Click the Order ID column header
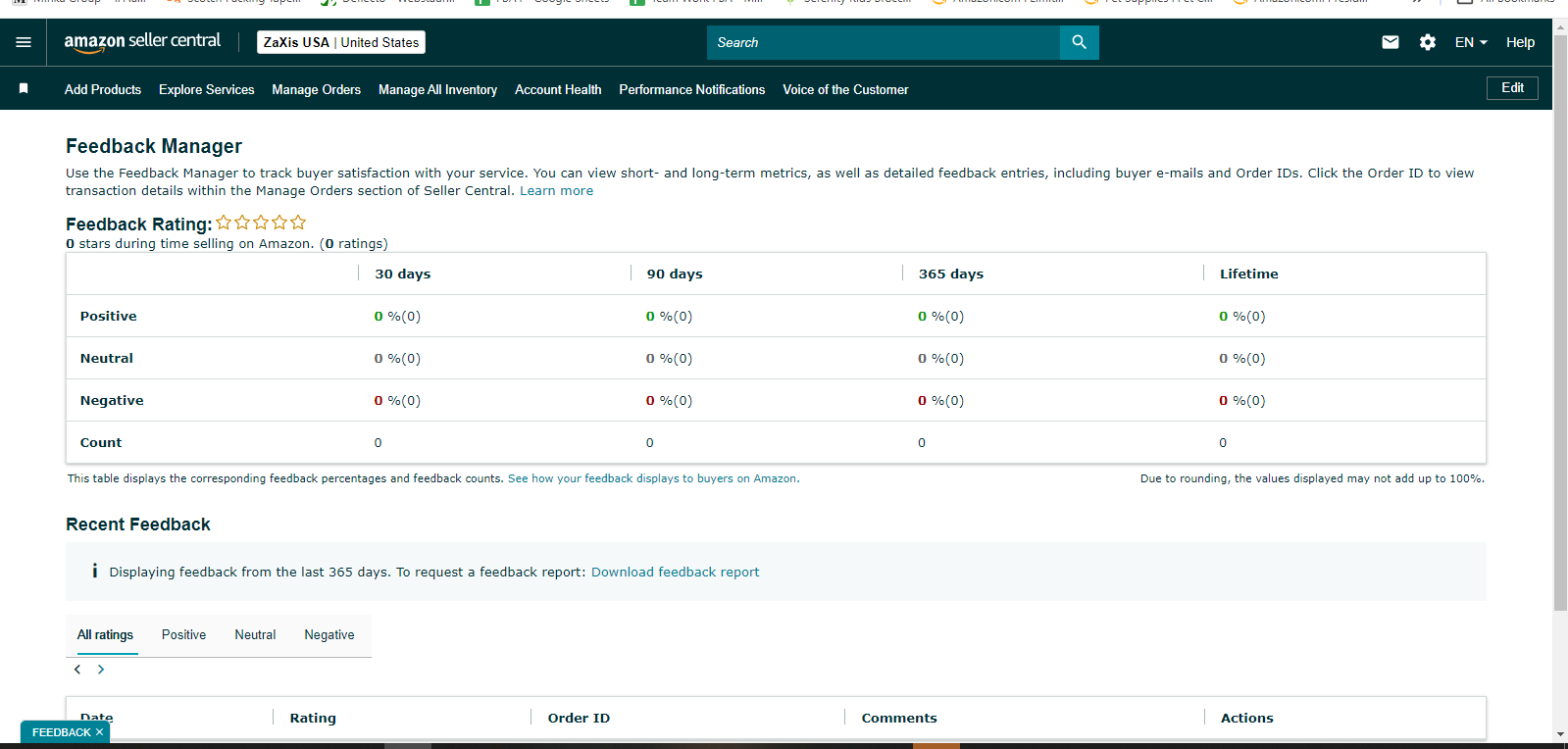 point(579,719)
